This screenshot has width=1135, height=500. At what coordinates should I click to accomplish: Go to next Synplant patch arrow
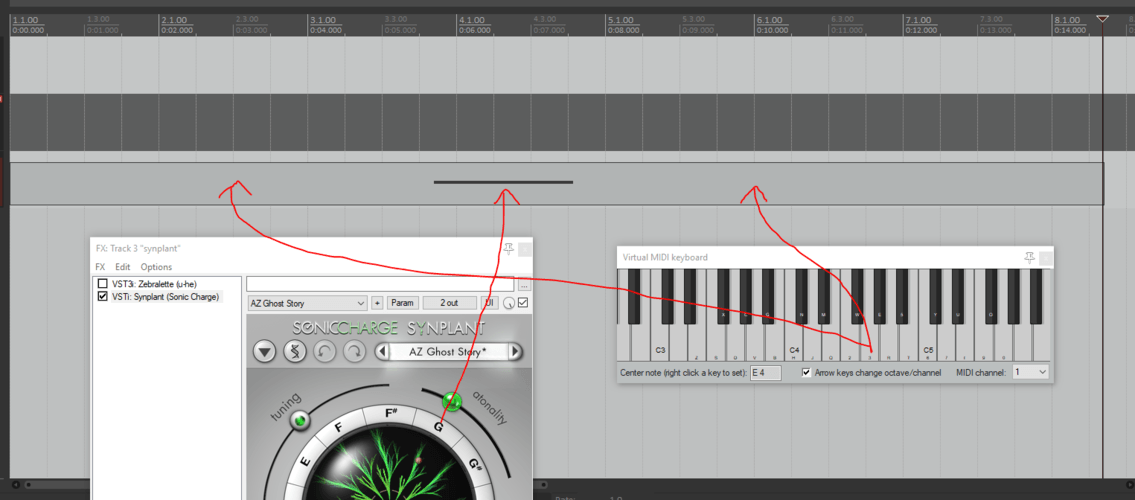point(515,352)
